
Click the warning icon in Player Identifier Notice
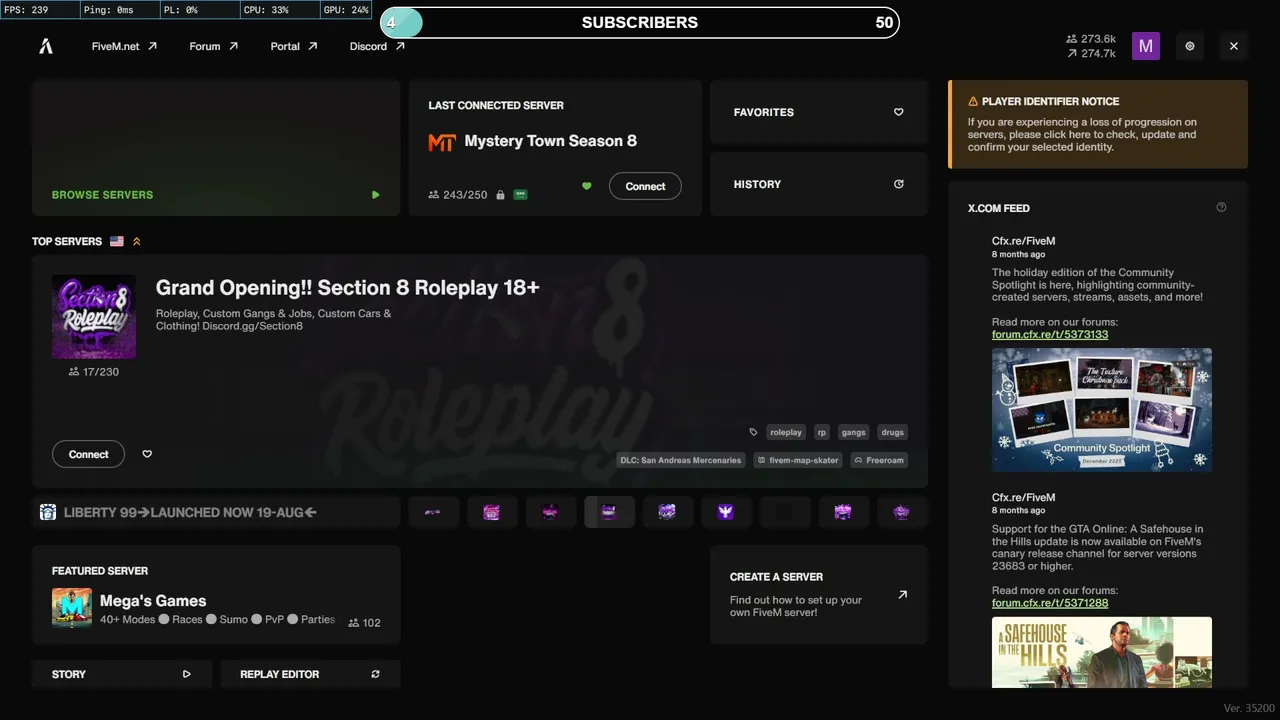973,101
